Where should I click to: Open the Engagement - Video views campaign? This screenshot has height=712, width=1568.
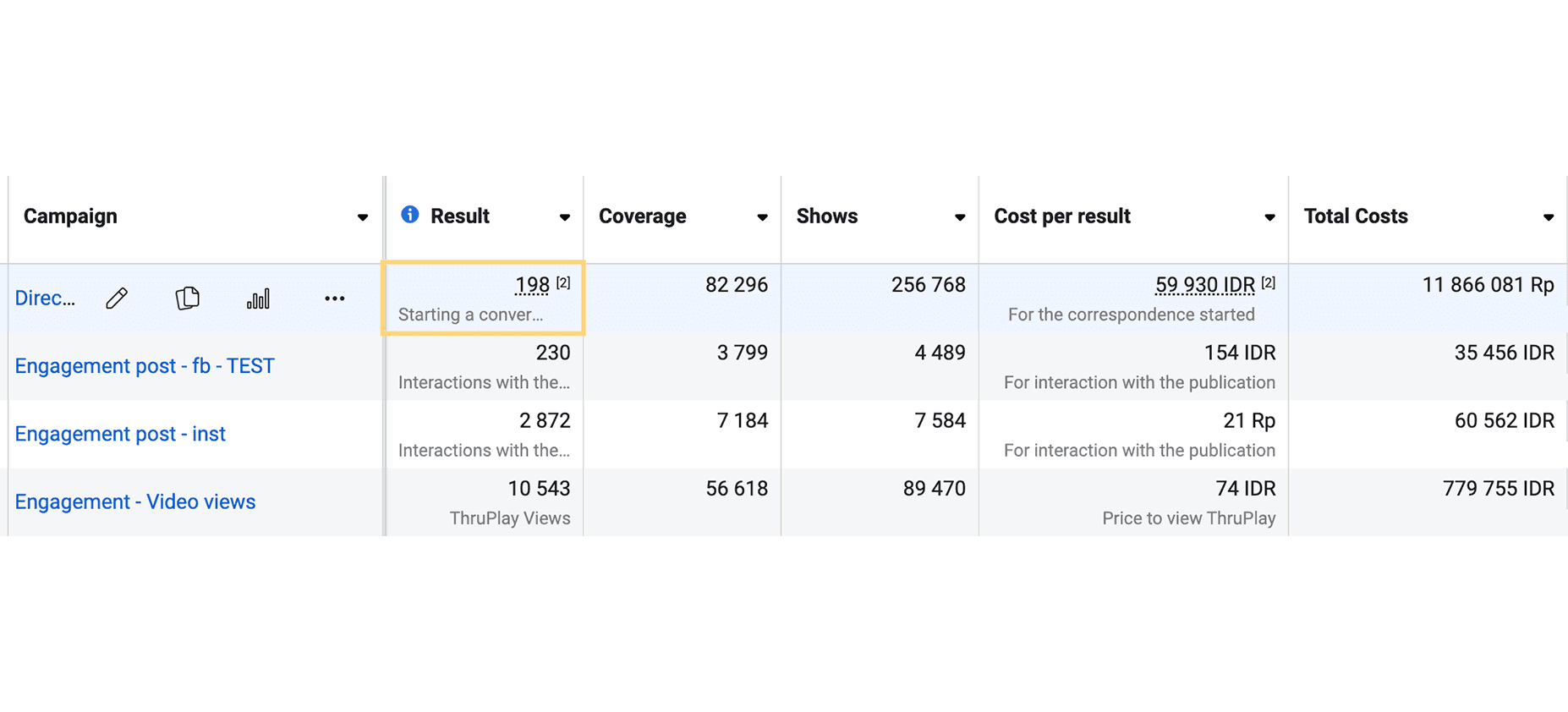pyautogui.click(x=135, y=501)
